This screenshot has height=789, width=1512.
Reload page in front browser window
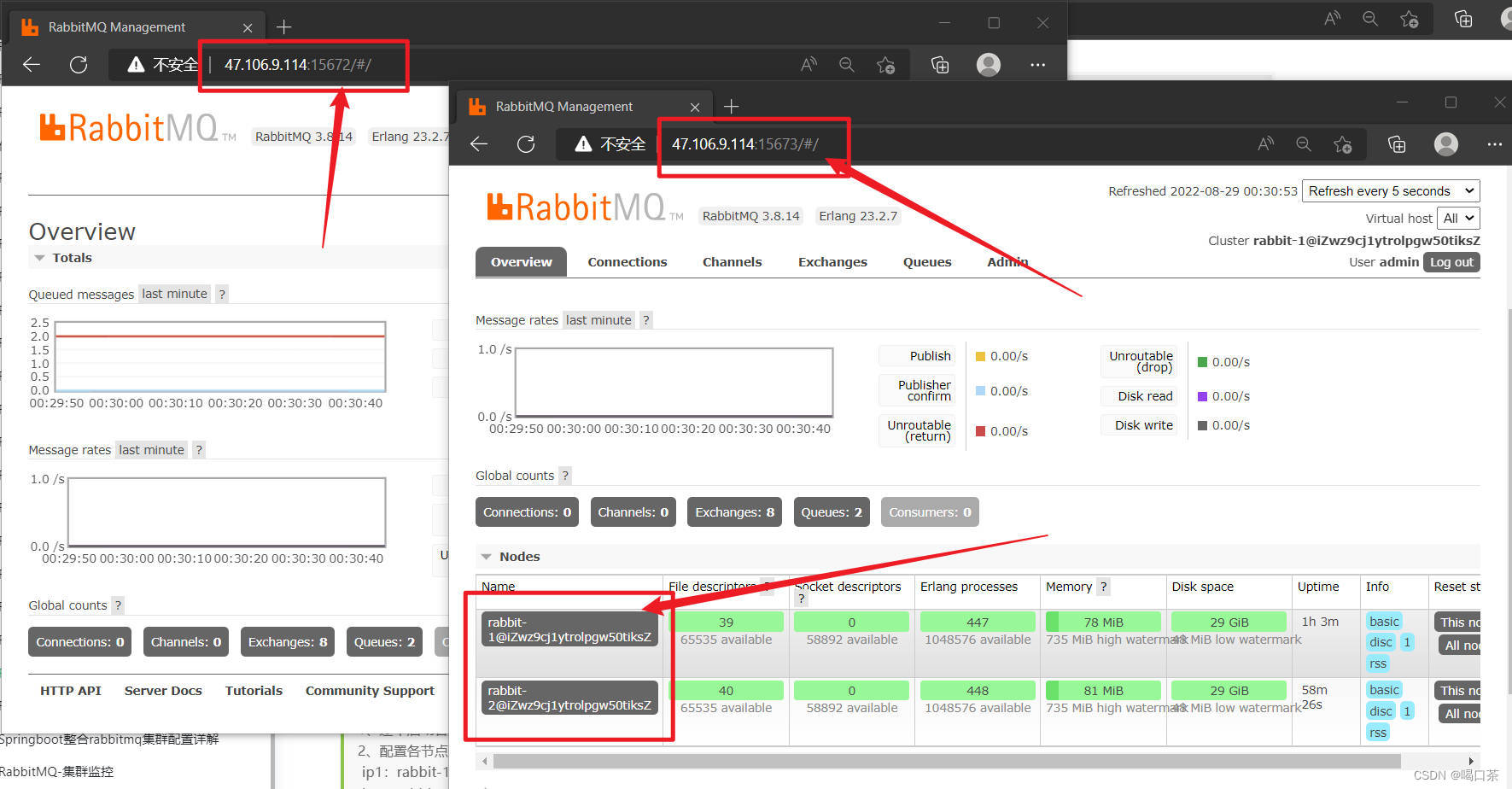point(526,144)
